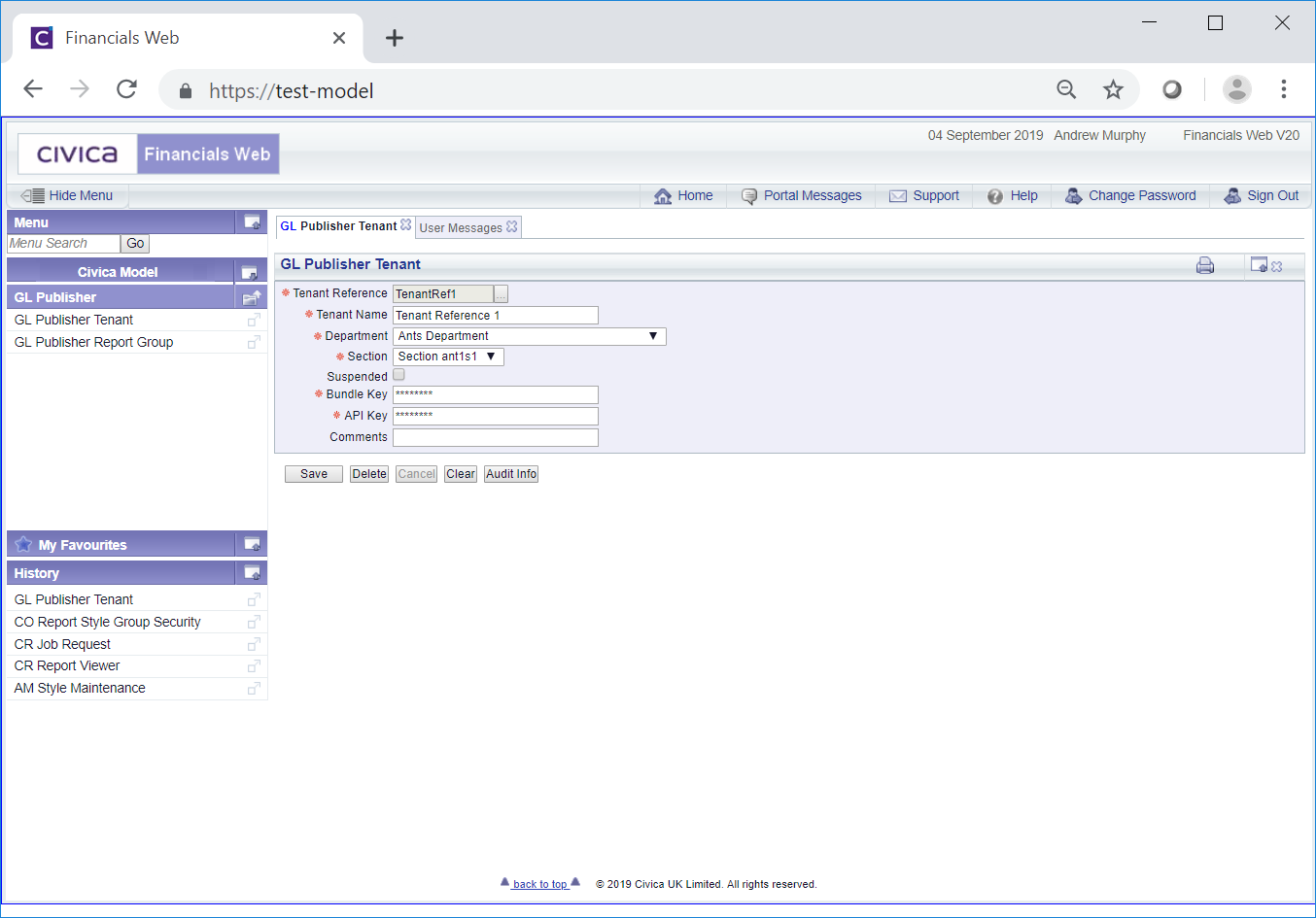Open the Support link in the toolbar
1316x918 pixels.
[x=924, y=196]
